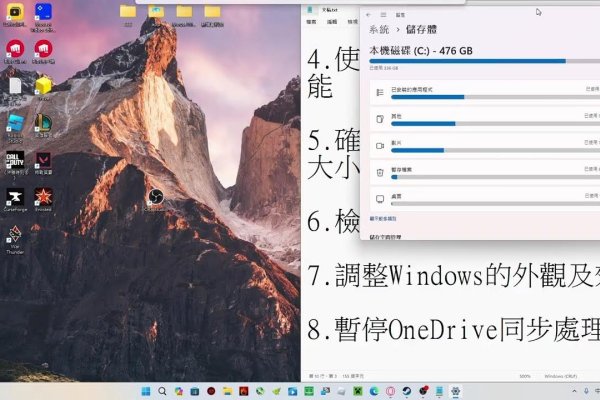Open File Explorer from the taskbar
Screen dimensions: 600x400
tap(227, 391)
